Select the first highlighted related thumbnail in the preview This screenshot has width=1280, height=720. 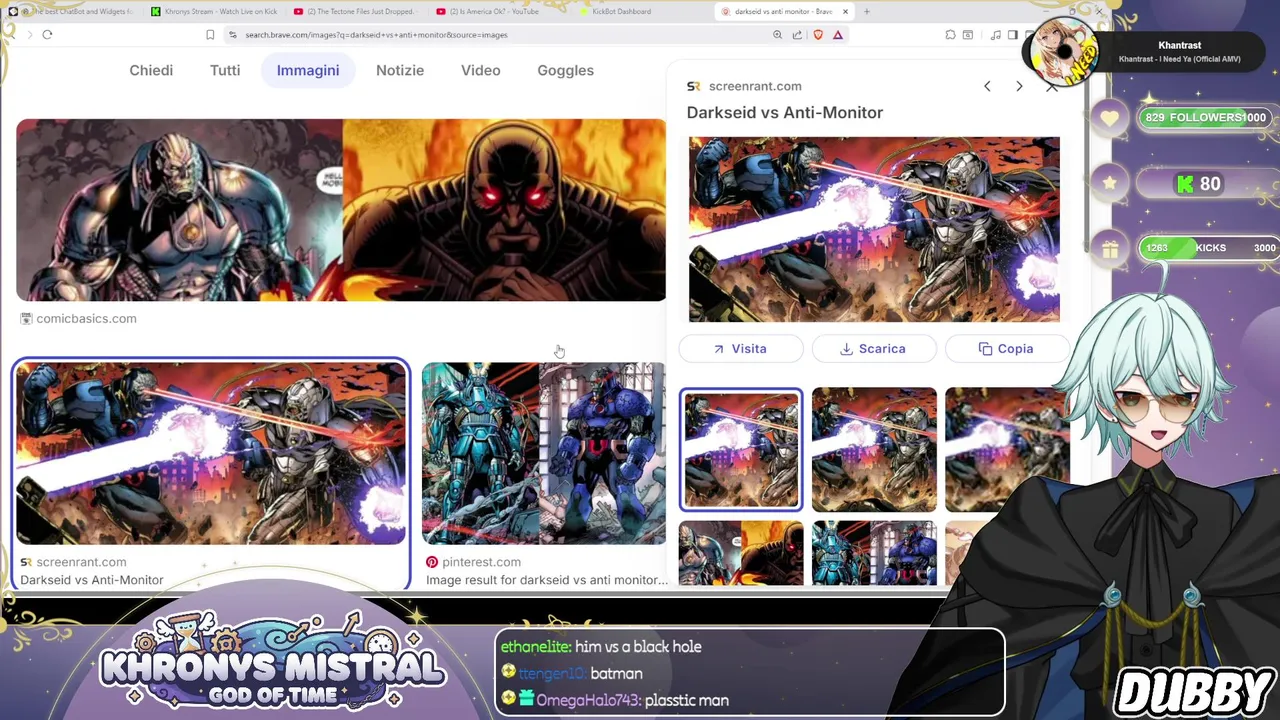click(x=741, y=450)
